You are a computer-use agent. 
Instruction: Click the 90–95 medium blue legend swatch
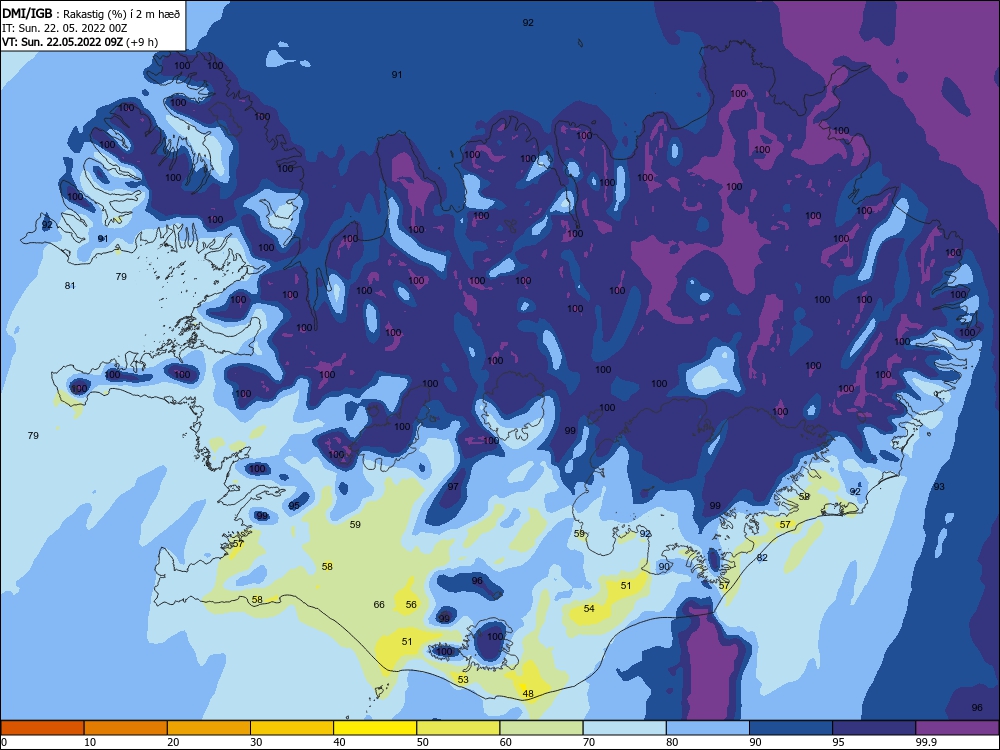point(791,728)
